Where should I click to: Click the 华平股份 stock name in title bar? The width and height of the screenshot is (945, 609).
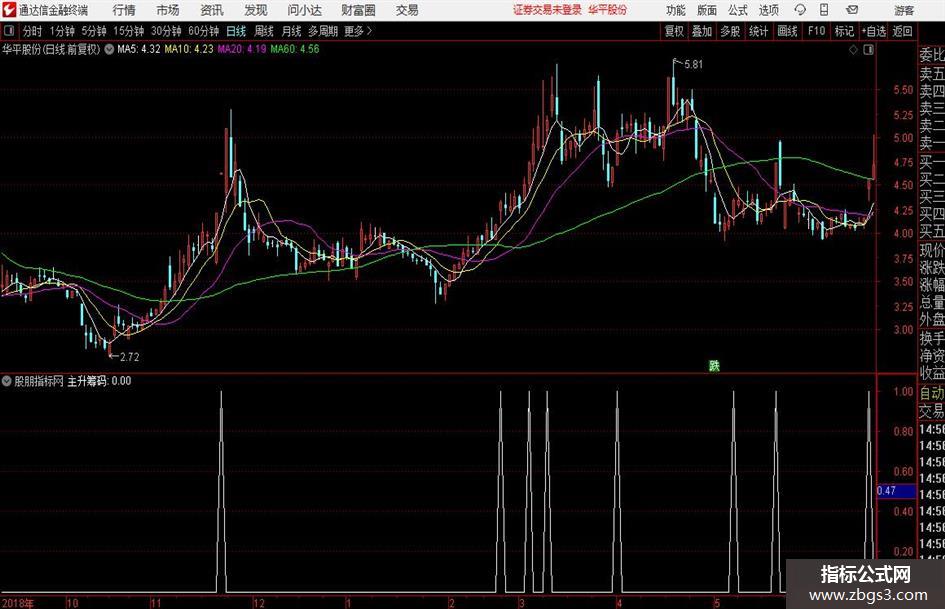click(608, 10)
